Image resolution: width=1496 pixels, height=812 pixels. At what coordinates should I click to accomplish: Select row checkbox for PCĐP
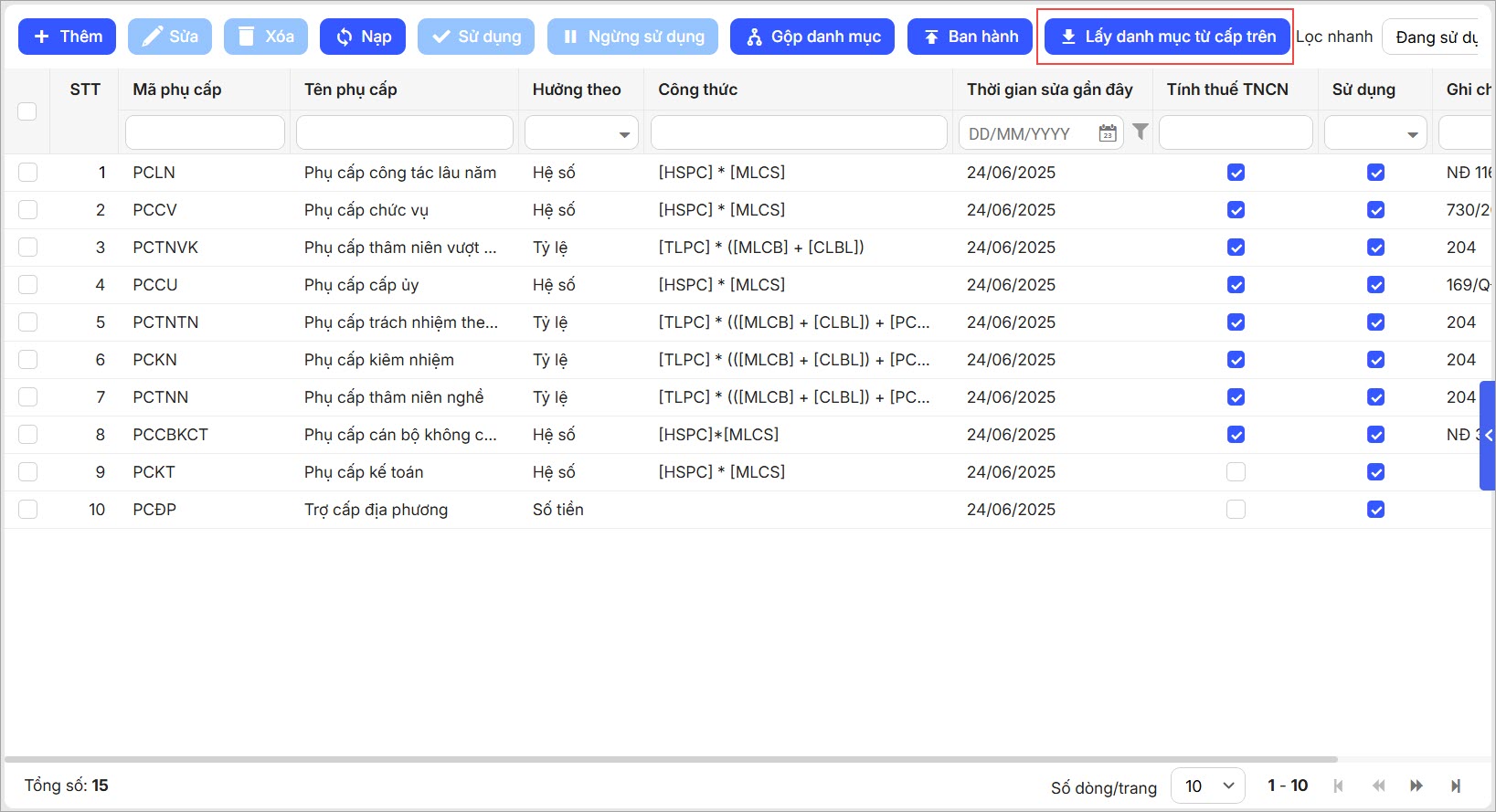point(28,510)
